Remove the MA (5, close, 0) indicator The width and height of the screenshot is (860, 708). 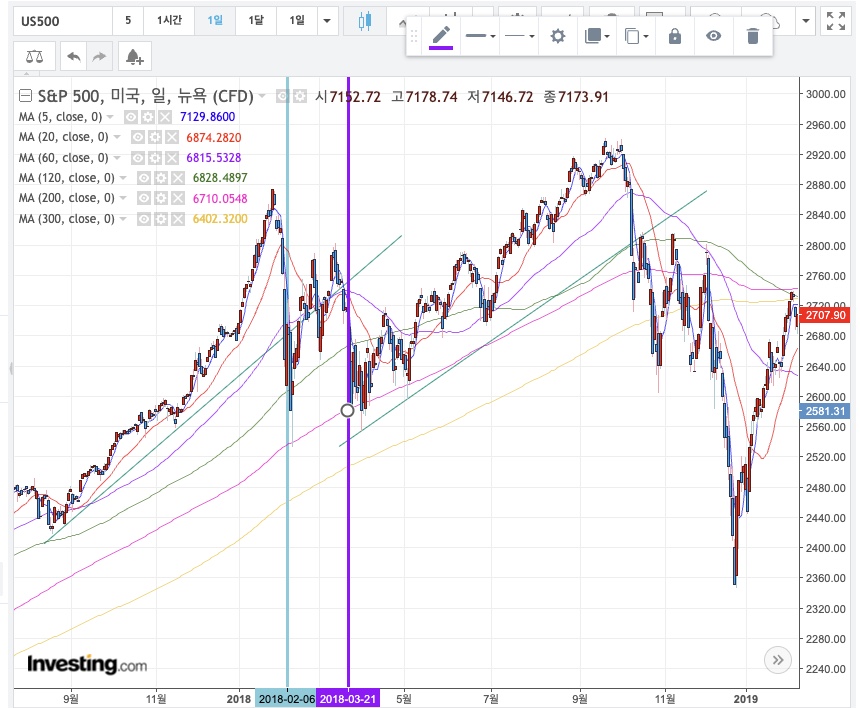(x=165, y=117)
